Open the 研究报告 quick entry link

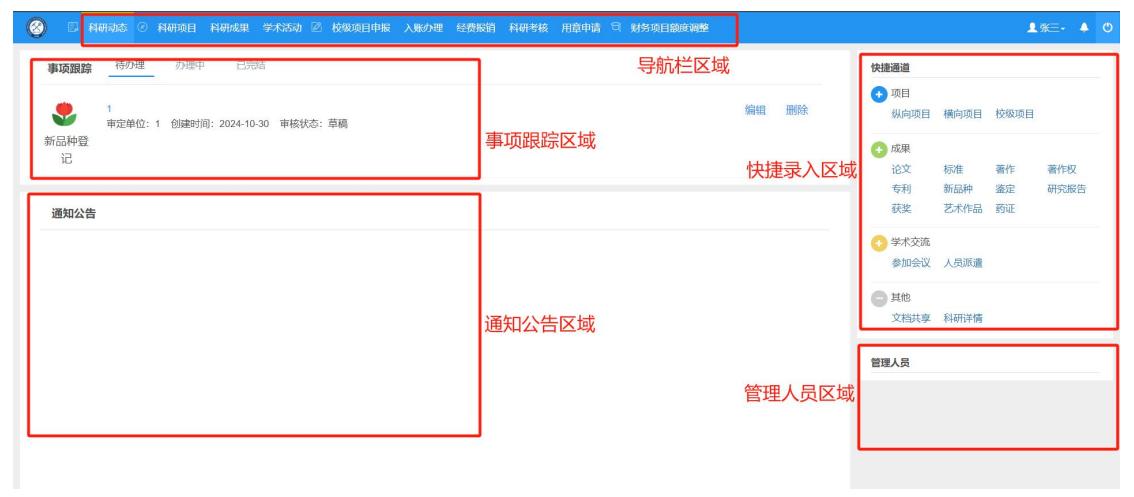[1066, 188]
